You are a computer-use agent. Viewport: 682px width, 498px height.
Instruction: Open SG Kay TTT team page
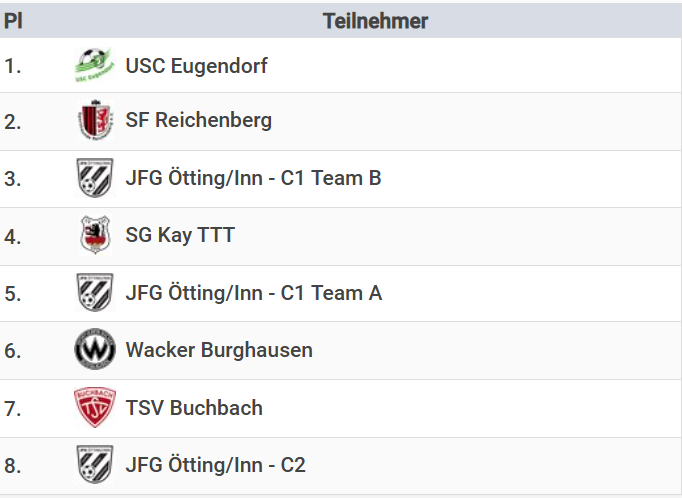[180, 235]
